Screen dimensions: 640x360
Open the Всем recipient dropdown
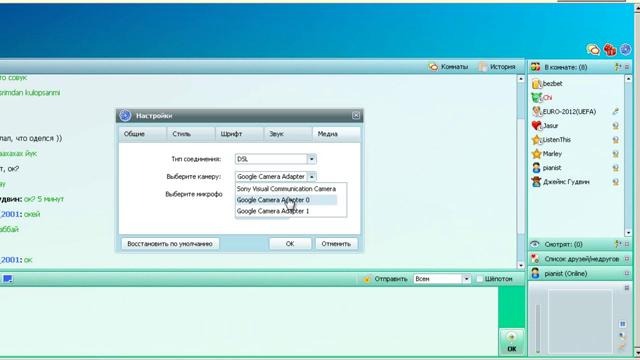(466, 279)
